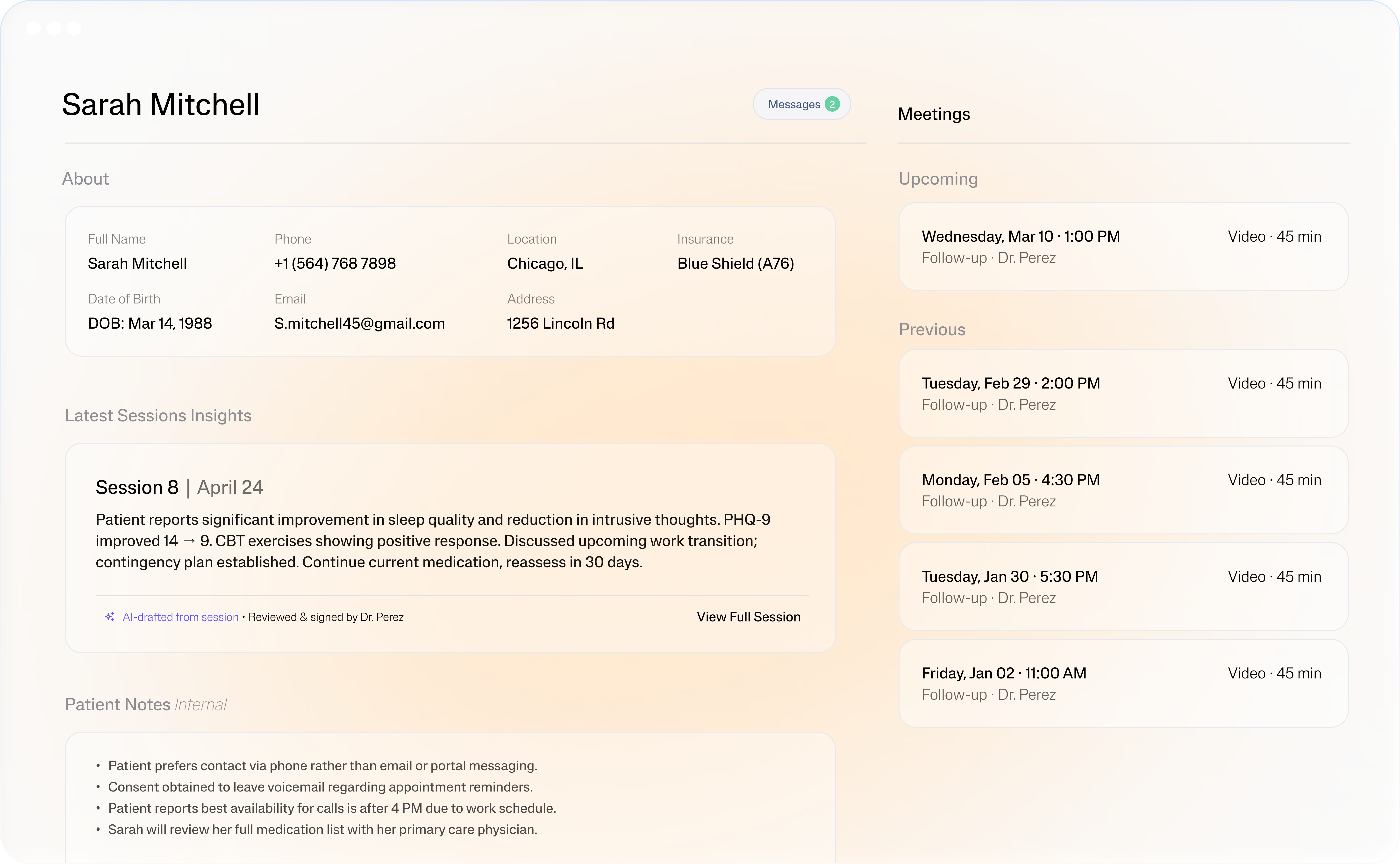Screen dimensions: 1400x864
Task: Click the phone number +1 (564) 768 7898
Action: 335,263
